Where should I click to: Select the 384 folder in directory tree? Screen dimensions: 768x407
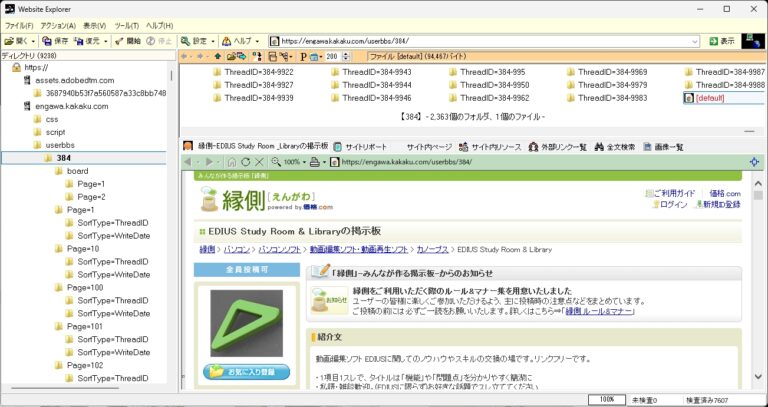click(x=63, y=158)
